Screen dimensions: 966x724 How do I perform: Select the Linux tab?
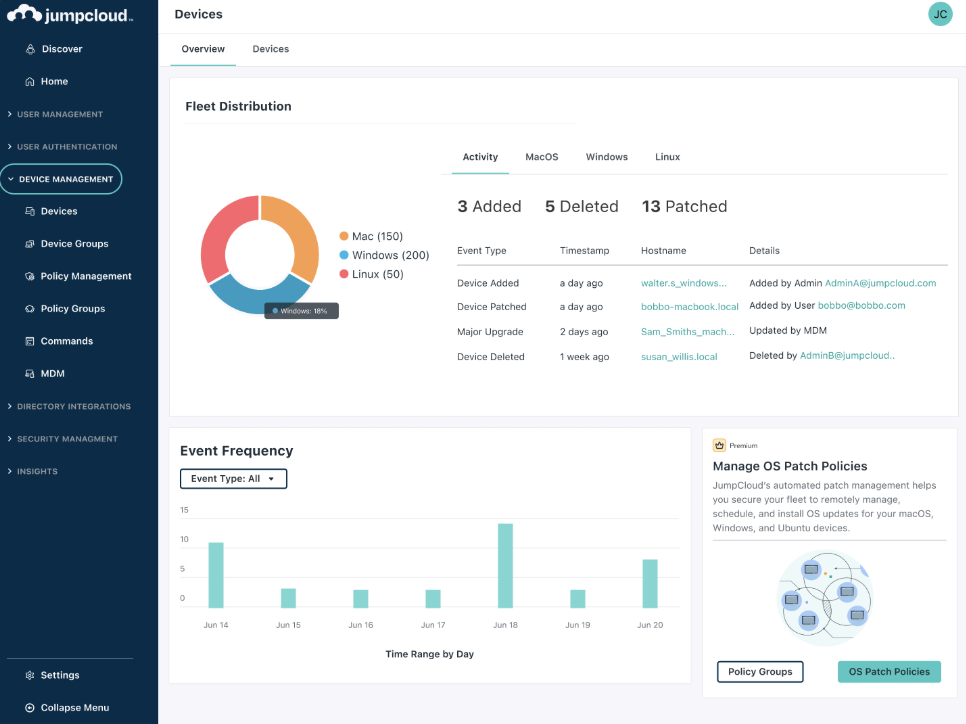(x=667, y=157)
